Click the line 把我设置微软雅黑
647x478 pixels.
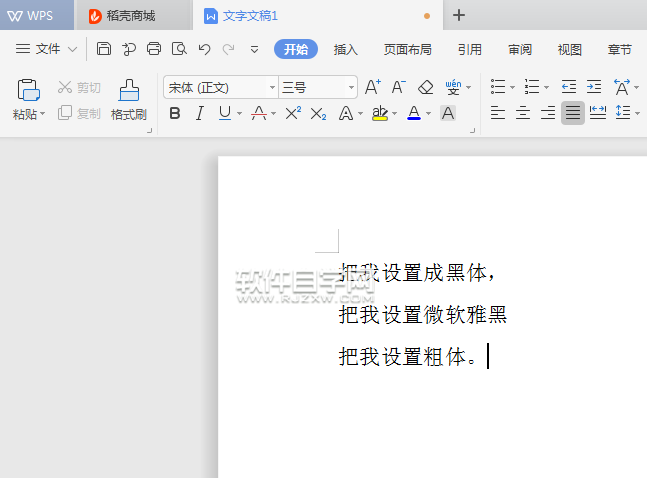click(x=423, y=314)
